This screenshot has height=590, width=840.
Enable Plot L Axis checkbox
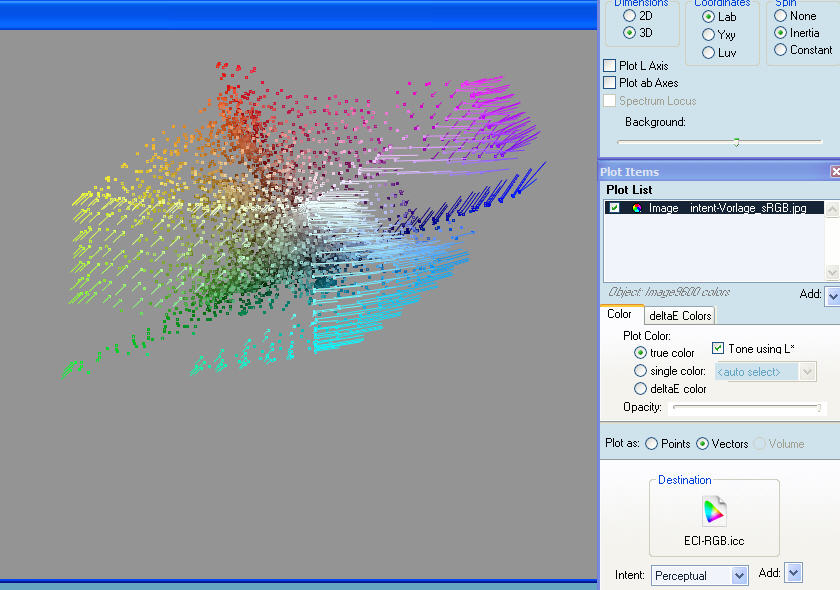click(610, 66)
